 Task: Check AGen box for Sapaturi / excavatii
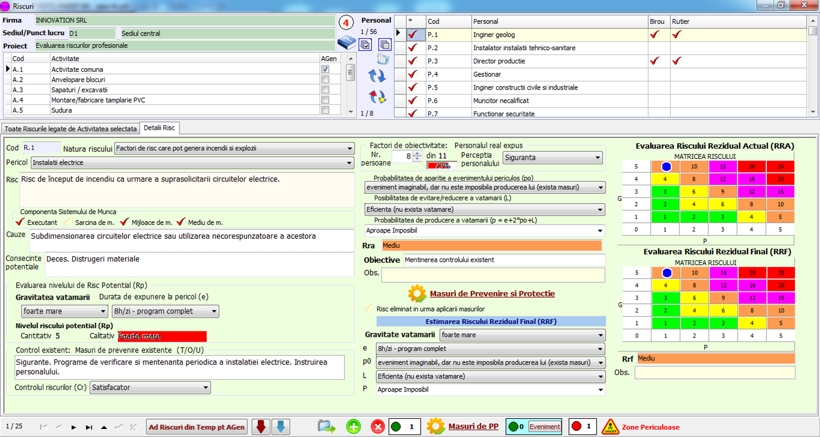click(325, 89)
